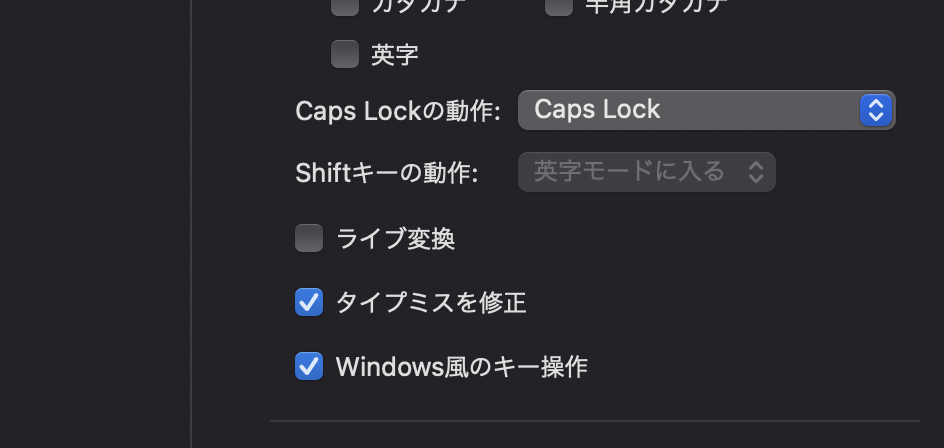
Task: Click the 英字 label text
Action: tap(395, 55)
